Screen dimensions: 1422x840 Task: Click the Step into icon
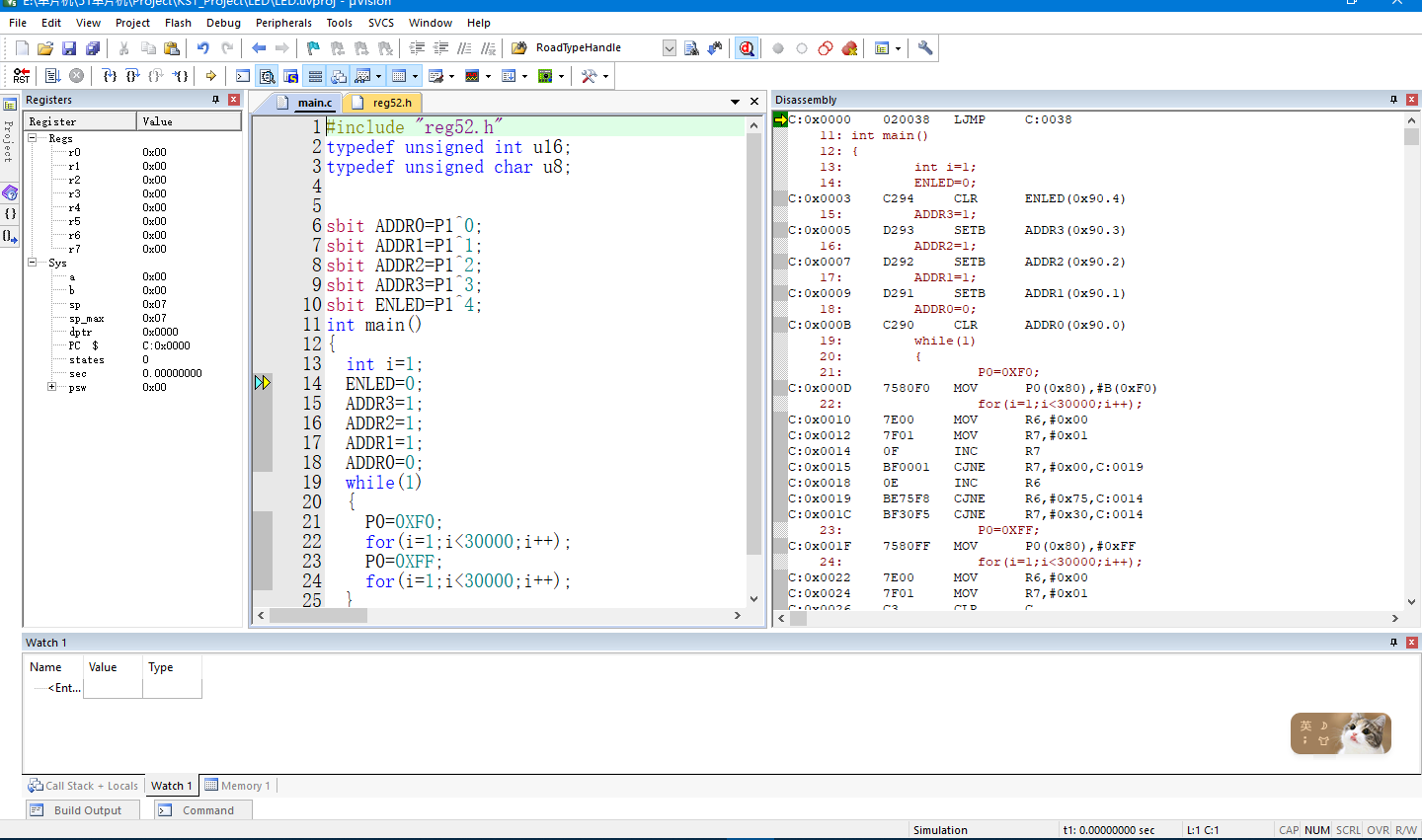click(110, 76)
